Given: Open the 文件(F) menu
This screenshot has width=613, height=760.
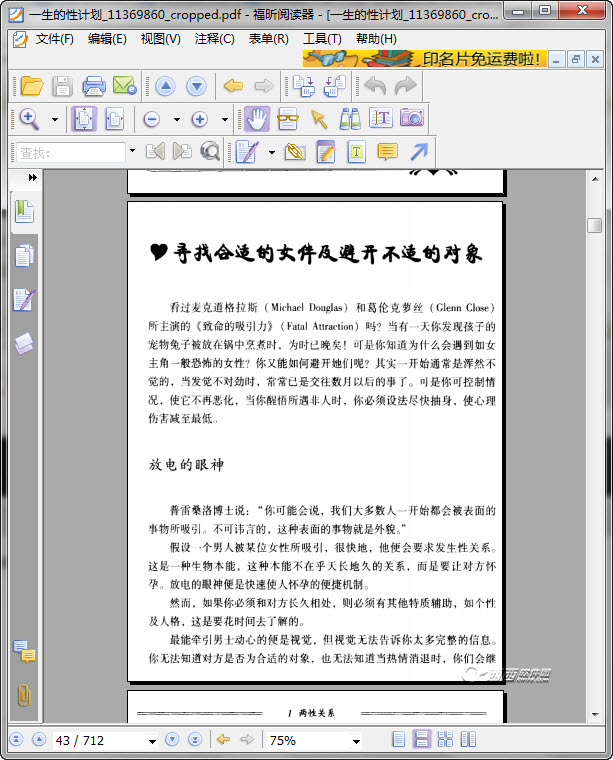Looking at the screenshot, I should click(54, 39).
